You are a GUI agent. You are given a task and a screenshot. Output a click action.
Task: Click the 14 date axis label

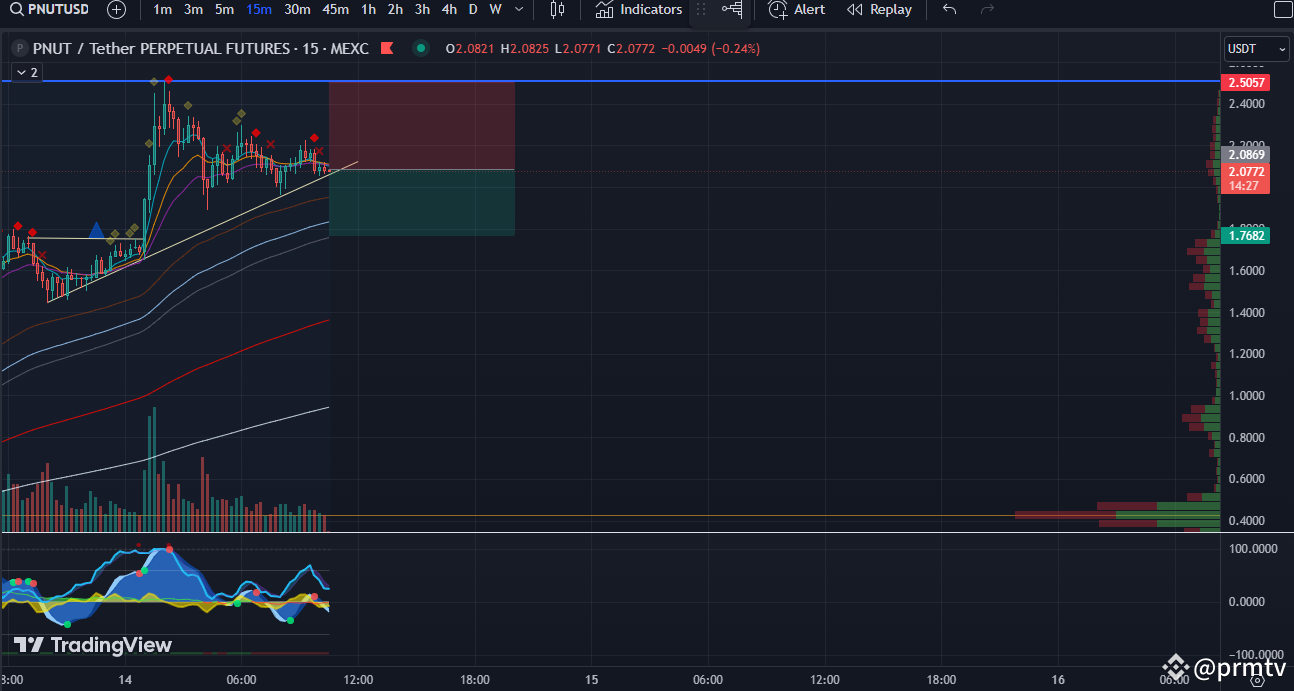[125, 680]
